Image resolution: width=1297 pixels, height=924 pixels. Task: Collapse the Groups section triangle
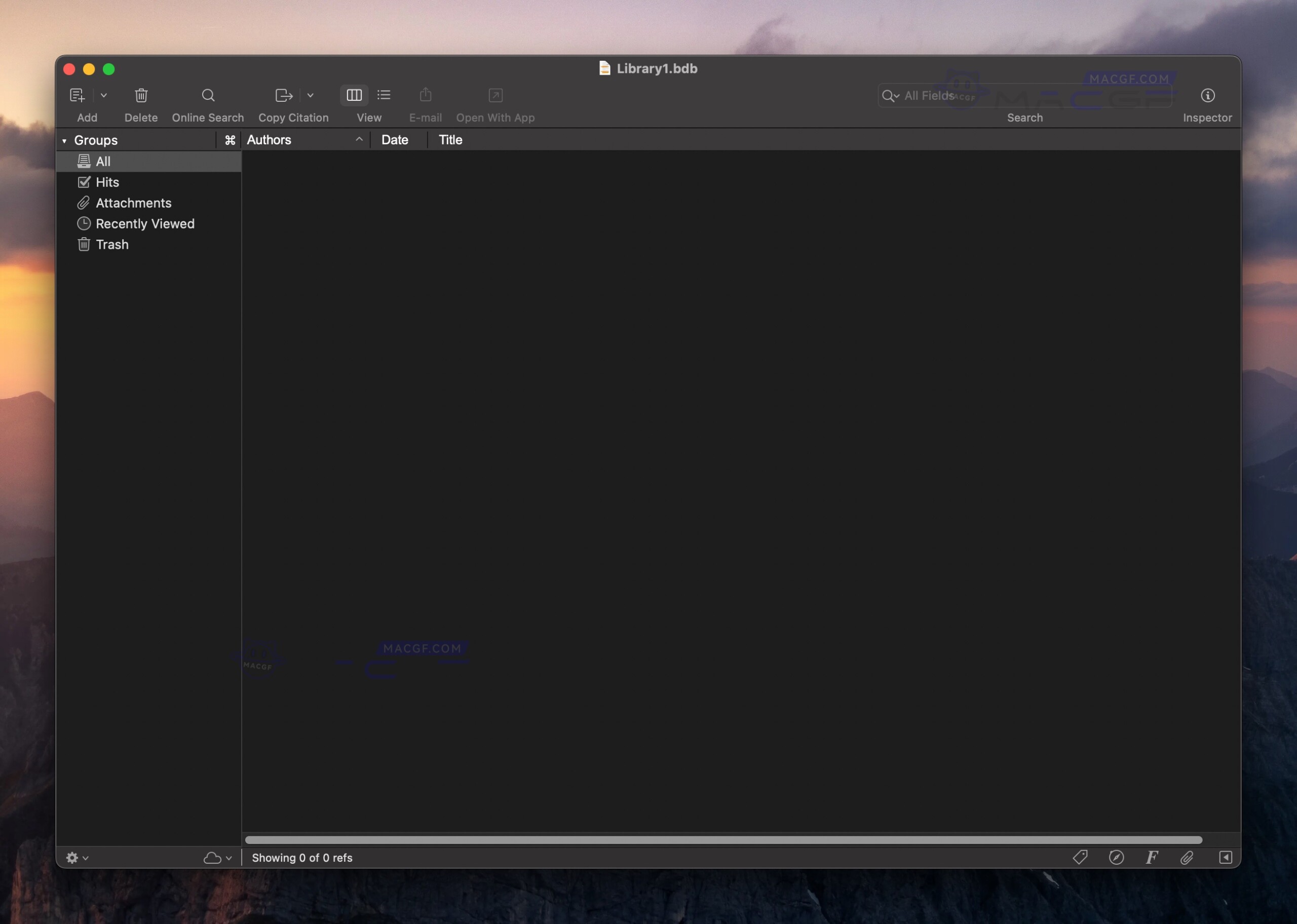pyautogui.click(x=64, y=139)
